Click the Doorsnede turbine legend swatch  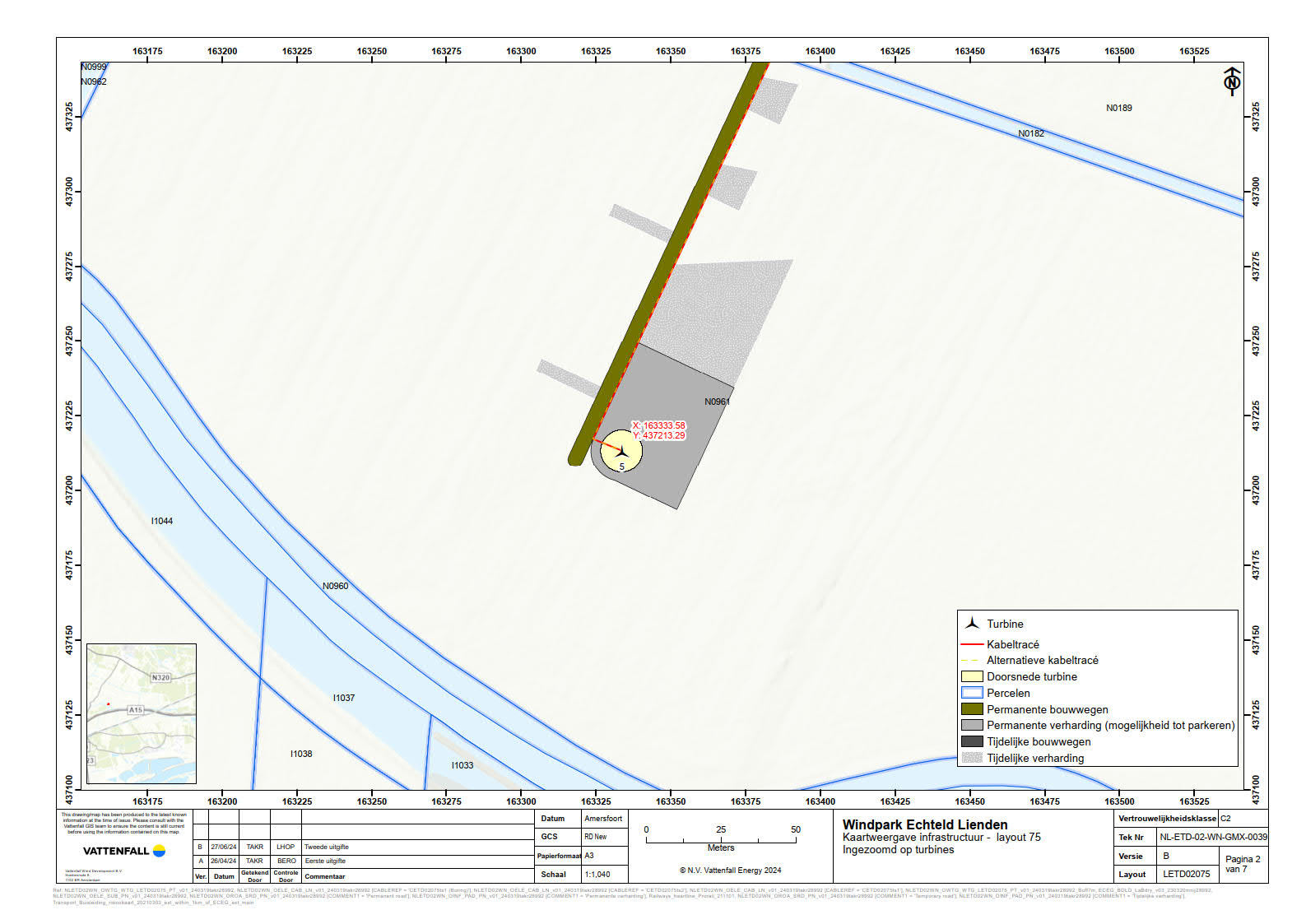(x=972, y=676)
